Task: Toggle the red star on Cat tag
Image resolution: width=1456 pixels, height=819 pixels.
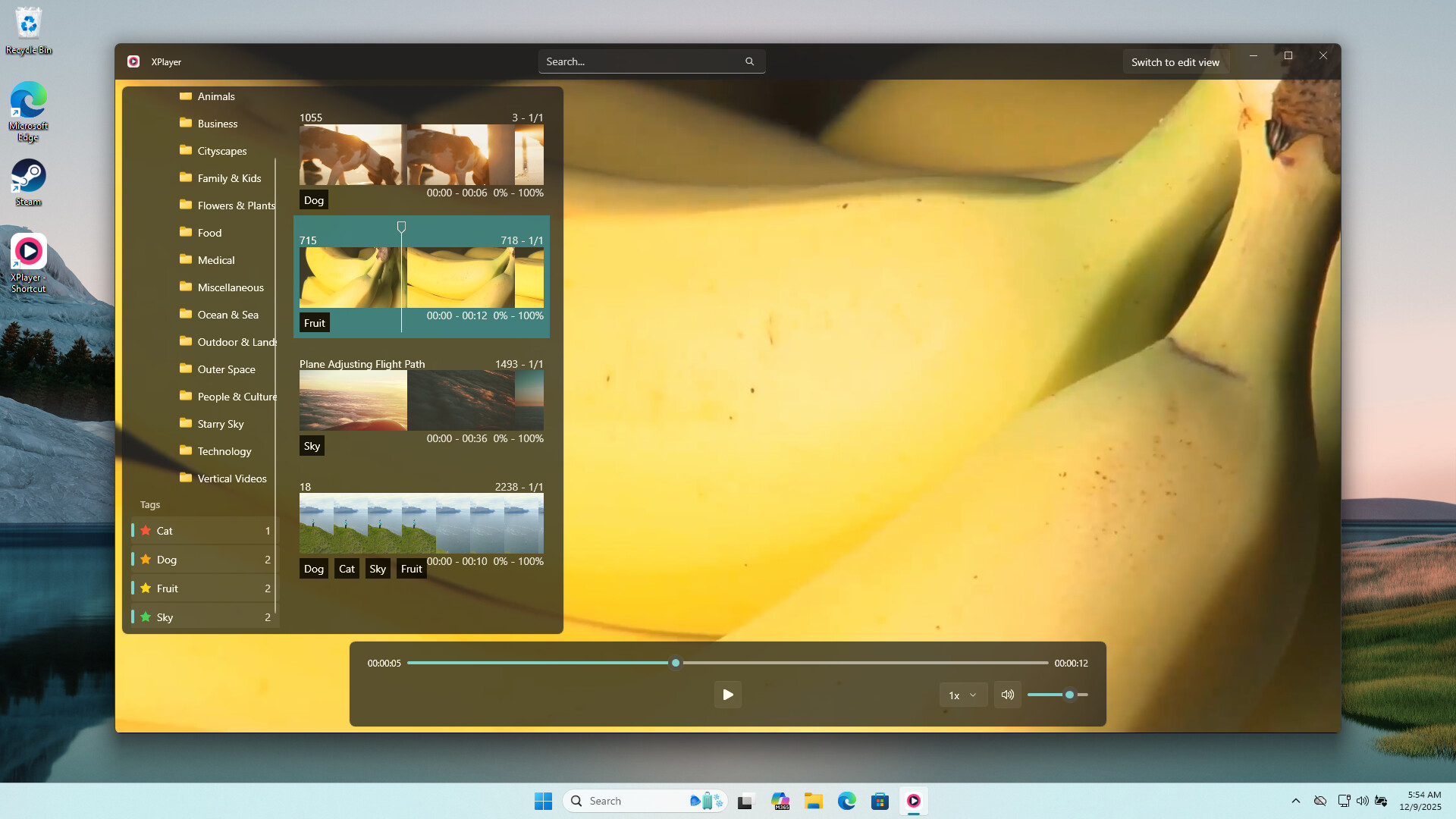Action: point(146,531)
